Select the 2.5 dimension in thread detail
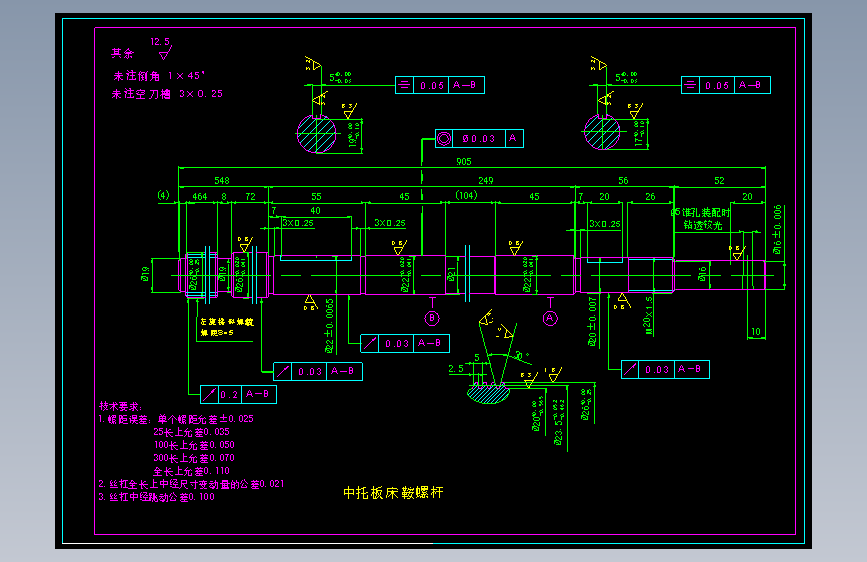This screenshot has height=562, width=867. point(456,368)
